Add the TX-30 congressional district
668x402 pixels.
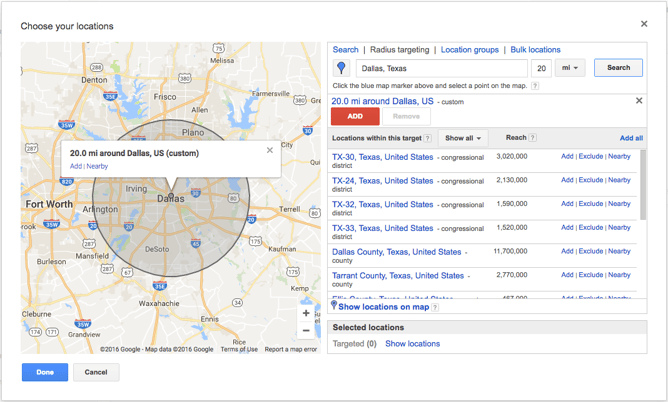click(x=567, y=156)
